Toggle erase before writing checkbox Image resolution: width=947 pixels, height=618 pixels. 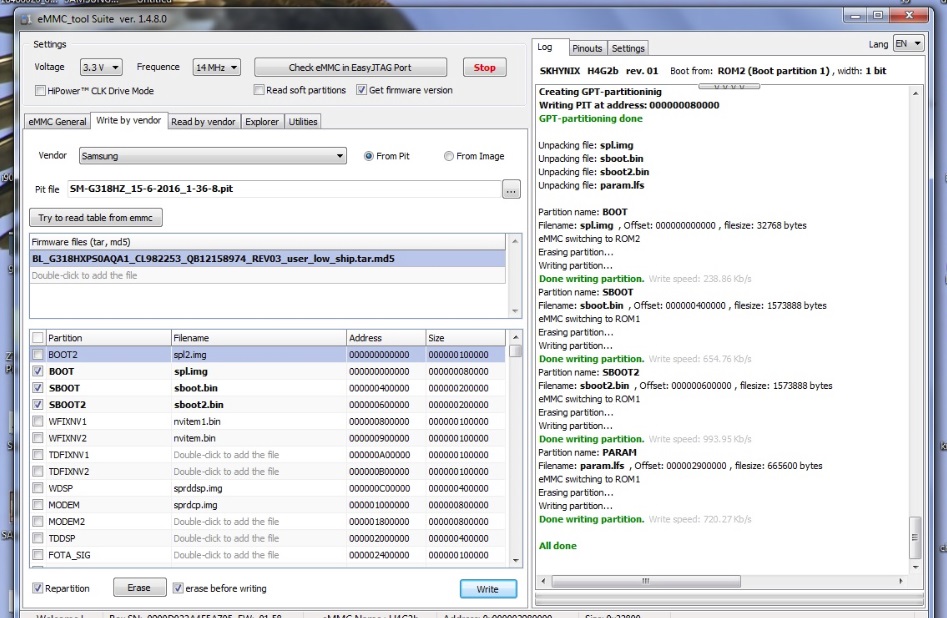(178, 588)
